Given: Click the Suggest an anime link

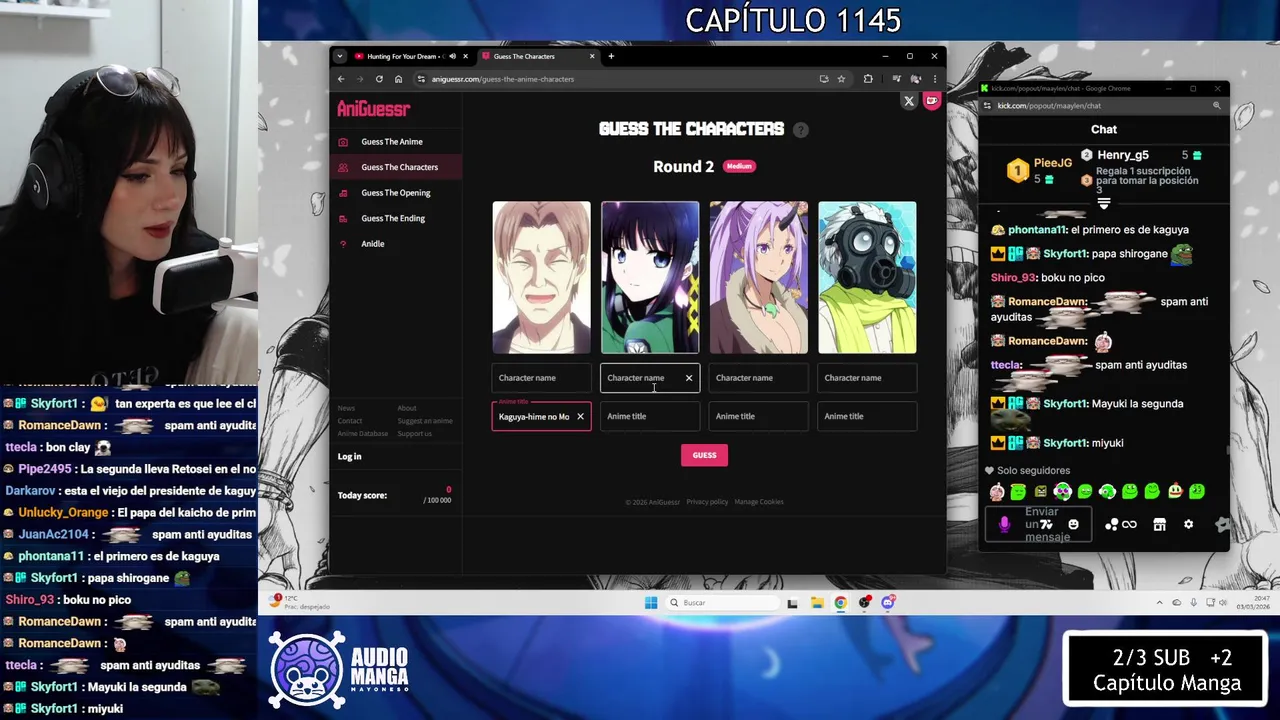Looking at the screenshot, I should pos(425,421).
